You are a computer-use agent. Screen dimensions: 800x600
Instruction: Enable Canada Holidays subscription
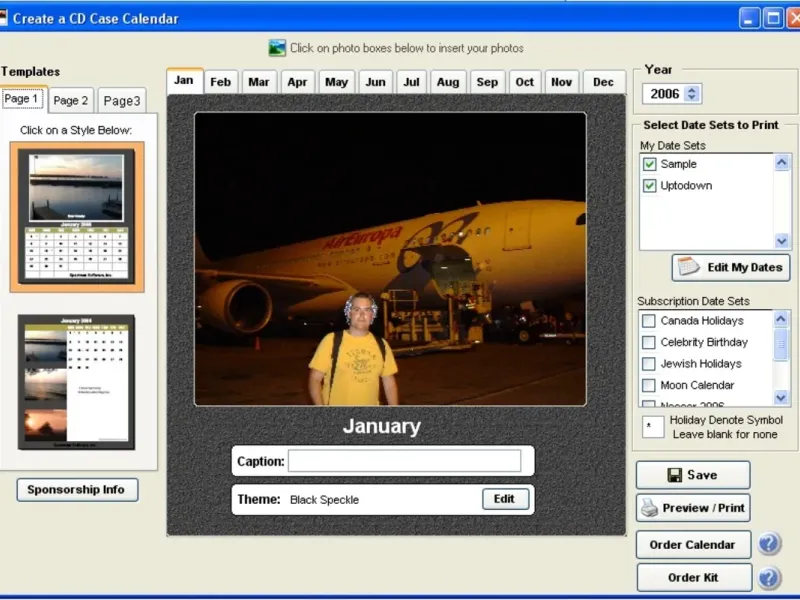click(x=648, y=321)
